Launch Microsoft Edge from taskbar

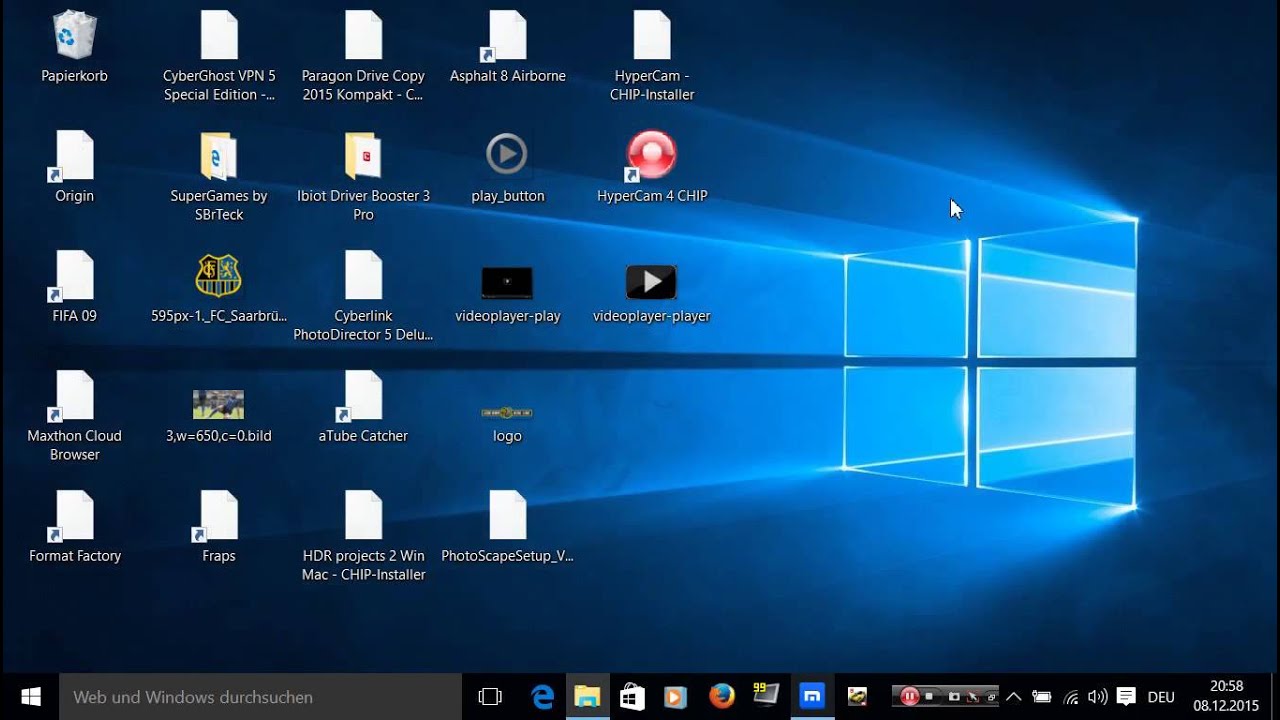(x=543, y=697)
